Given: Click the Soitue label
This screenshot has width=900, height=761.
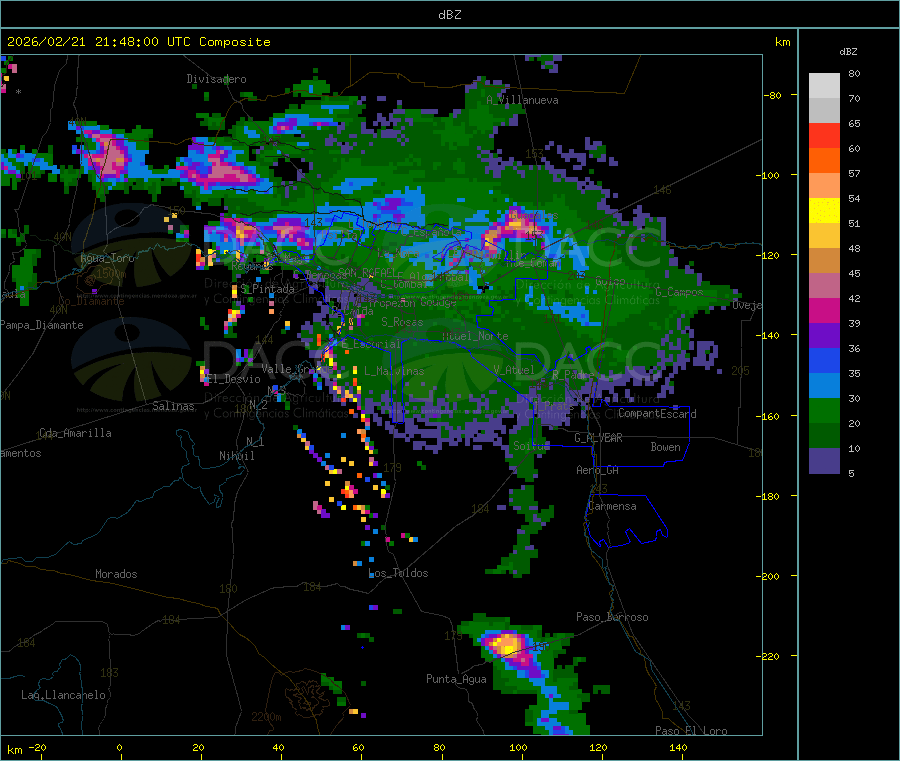Looking at the screenshot, I should click(532, 446).
